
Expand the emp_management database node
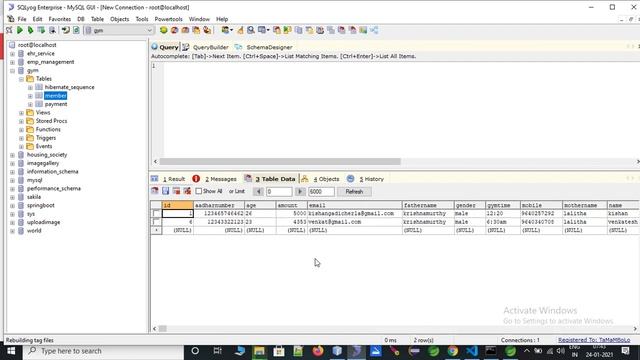click(12, 62)
